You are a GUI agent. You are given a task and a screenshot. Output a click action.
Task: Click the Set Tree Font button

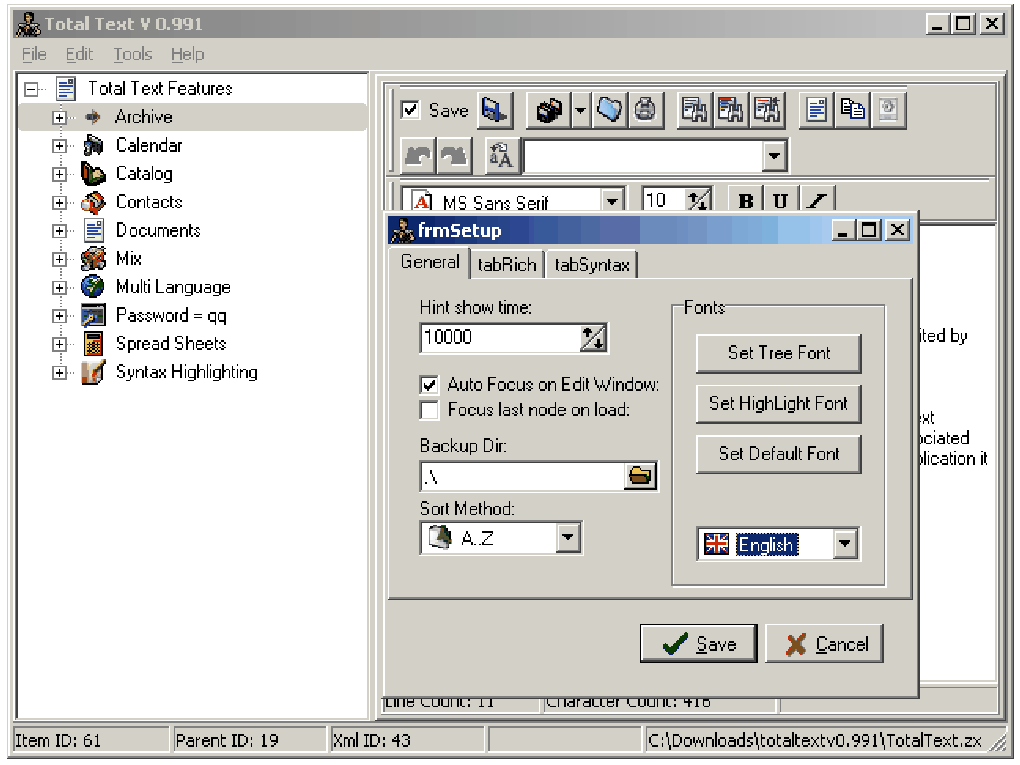click(779, 353)
